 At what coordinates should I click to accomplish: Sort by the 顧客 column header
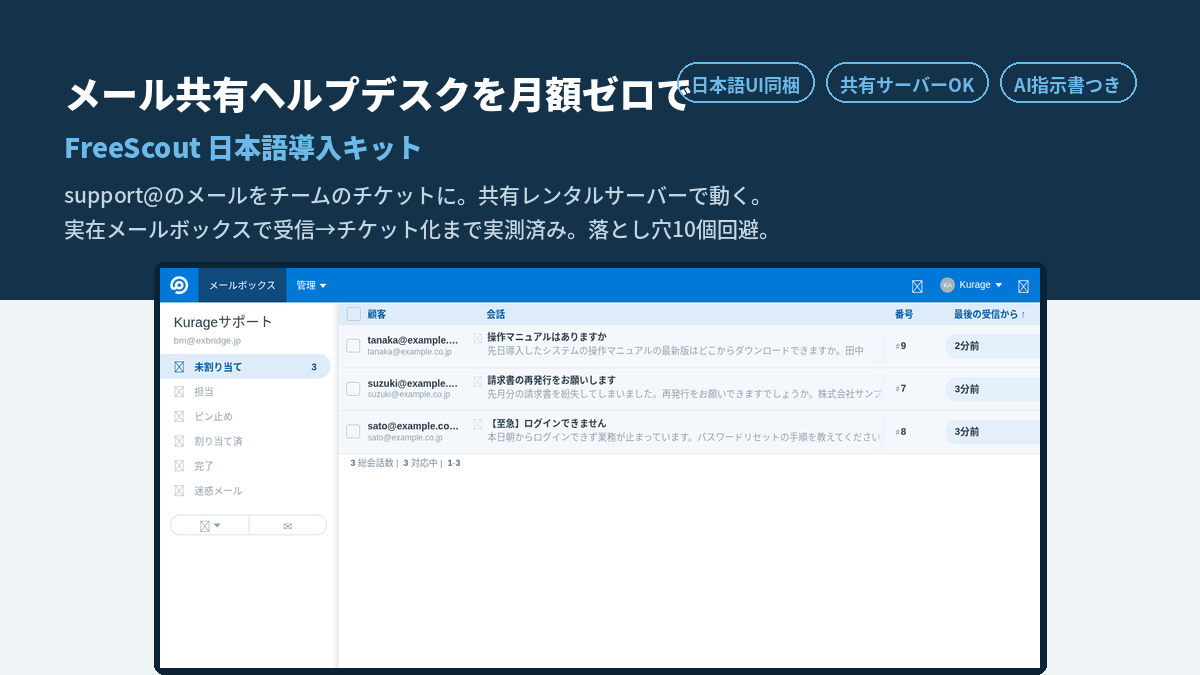pos(377,314)
